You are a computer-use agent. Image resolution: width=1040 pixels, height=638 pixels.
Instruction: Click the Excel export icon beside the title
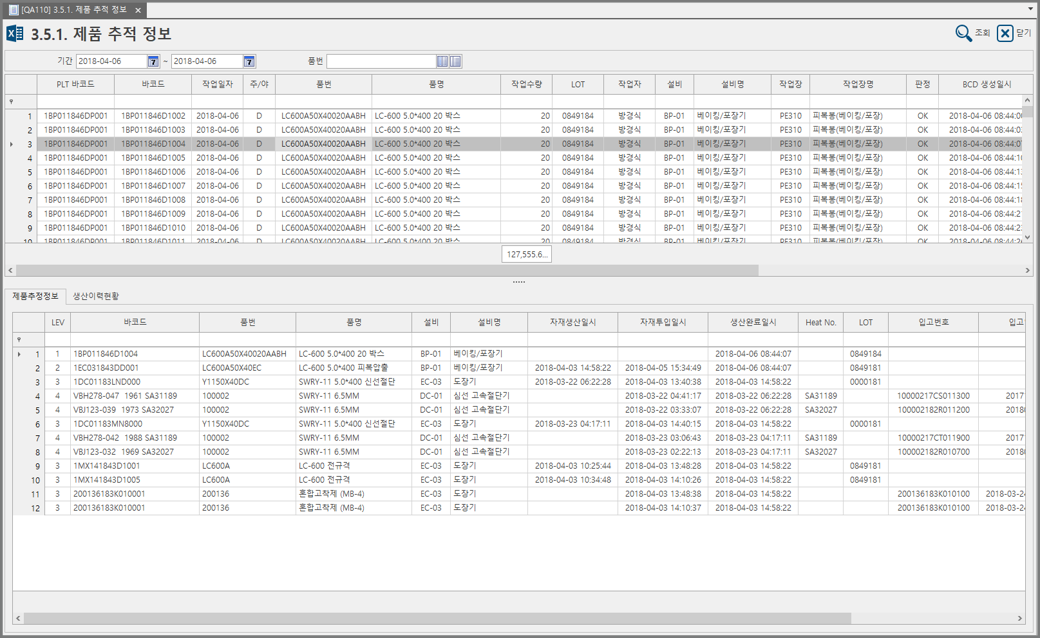click(x=15, y=34)
